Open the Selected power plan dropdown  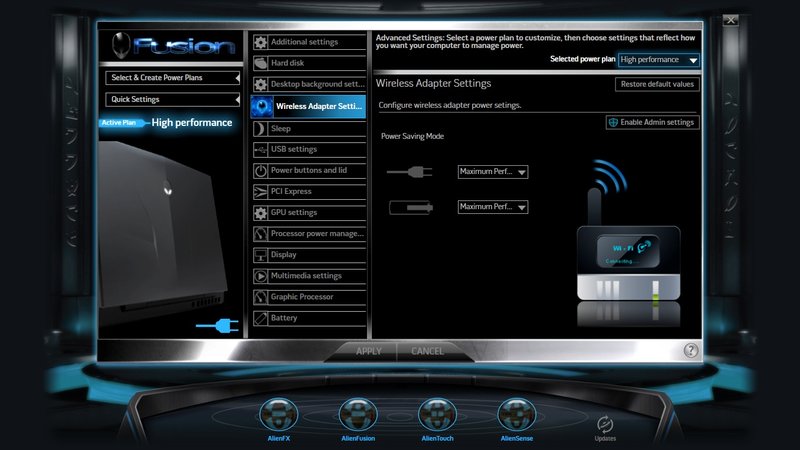click(x=658, y=60)
